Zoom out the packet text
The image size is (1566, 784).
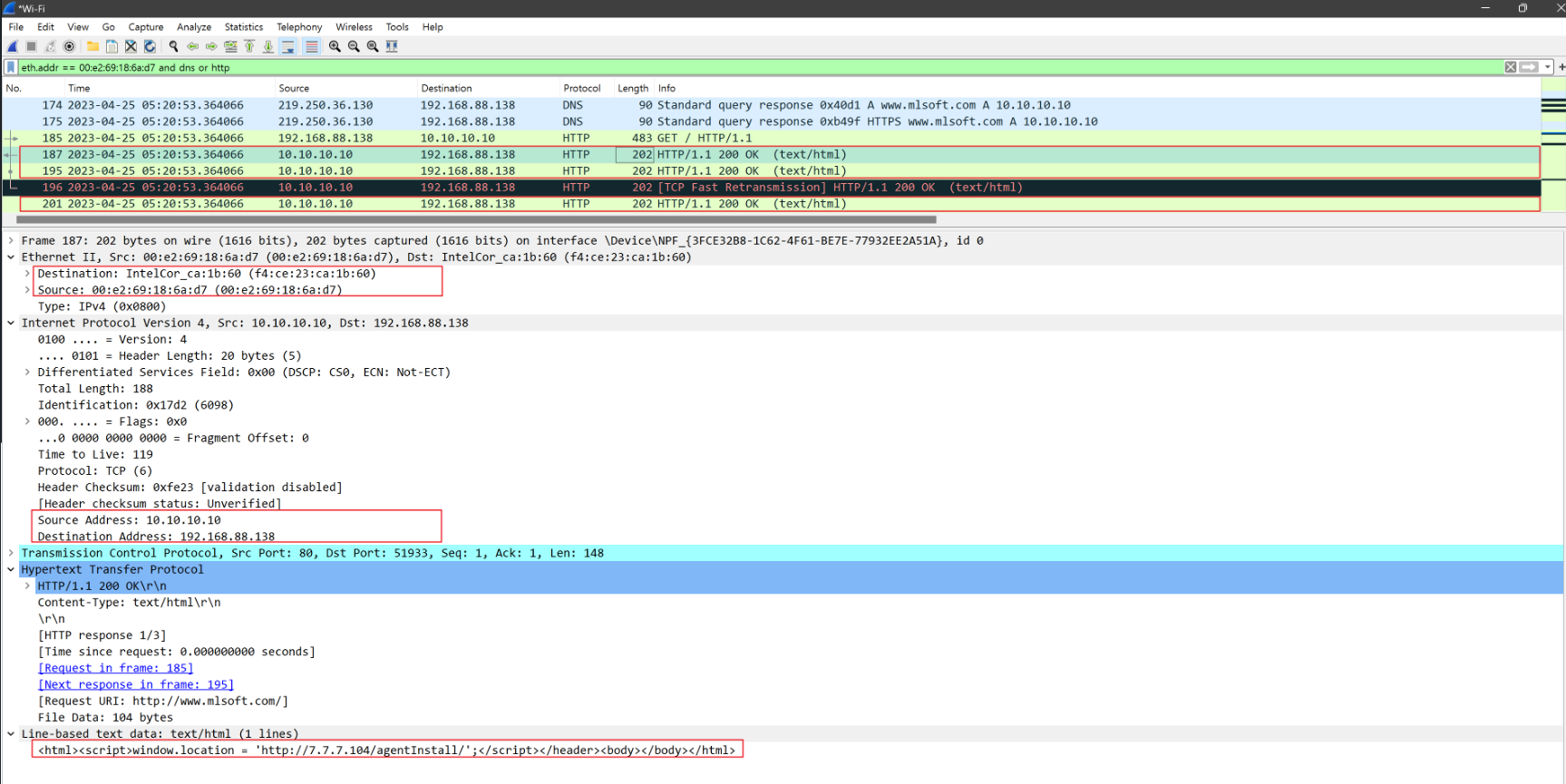[x=354, y=46]
